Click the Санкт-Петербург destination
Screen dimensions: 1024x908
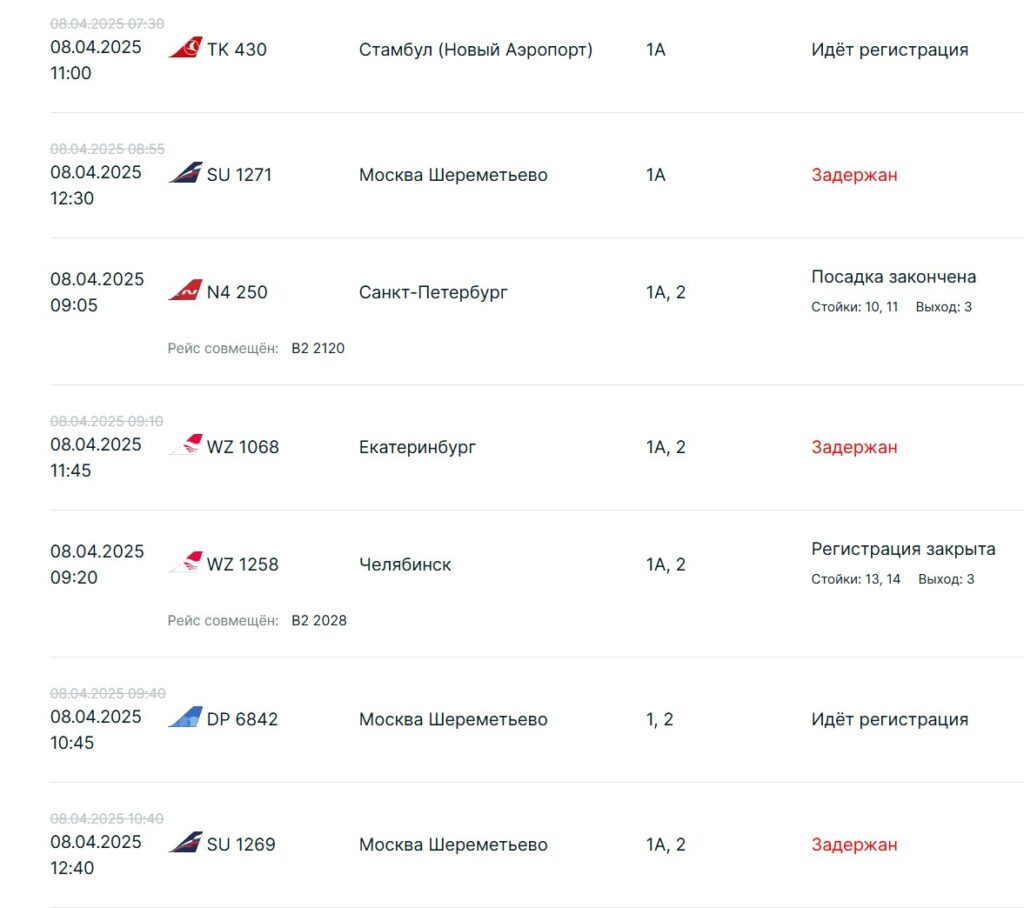[433, 293]
